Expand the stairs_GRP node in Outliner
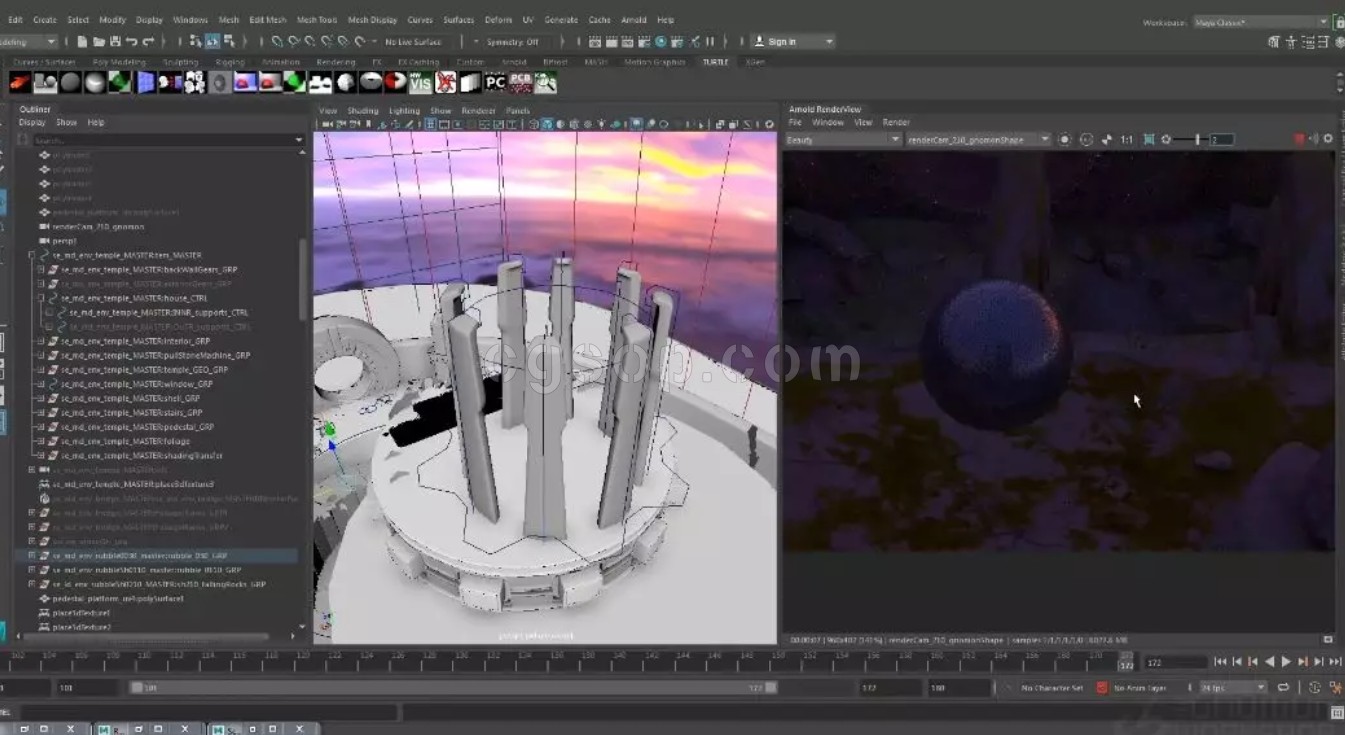 pyautogui.click(x=41, y=412)
